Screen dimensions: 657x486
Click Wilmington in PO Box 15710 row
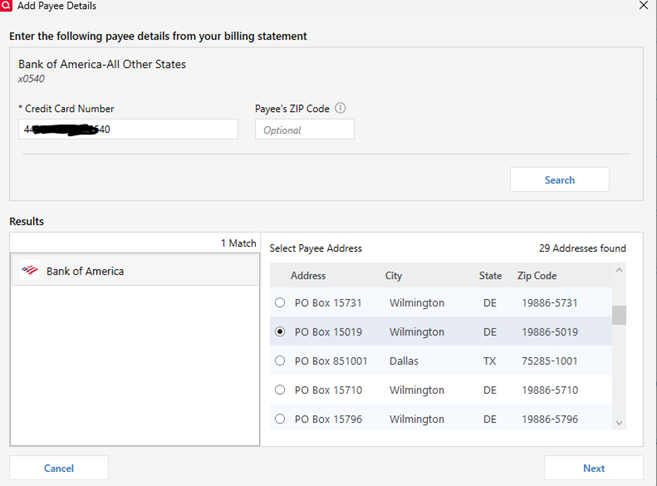416,390
